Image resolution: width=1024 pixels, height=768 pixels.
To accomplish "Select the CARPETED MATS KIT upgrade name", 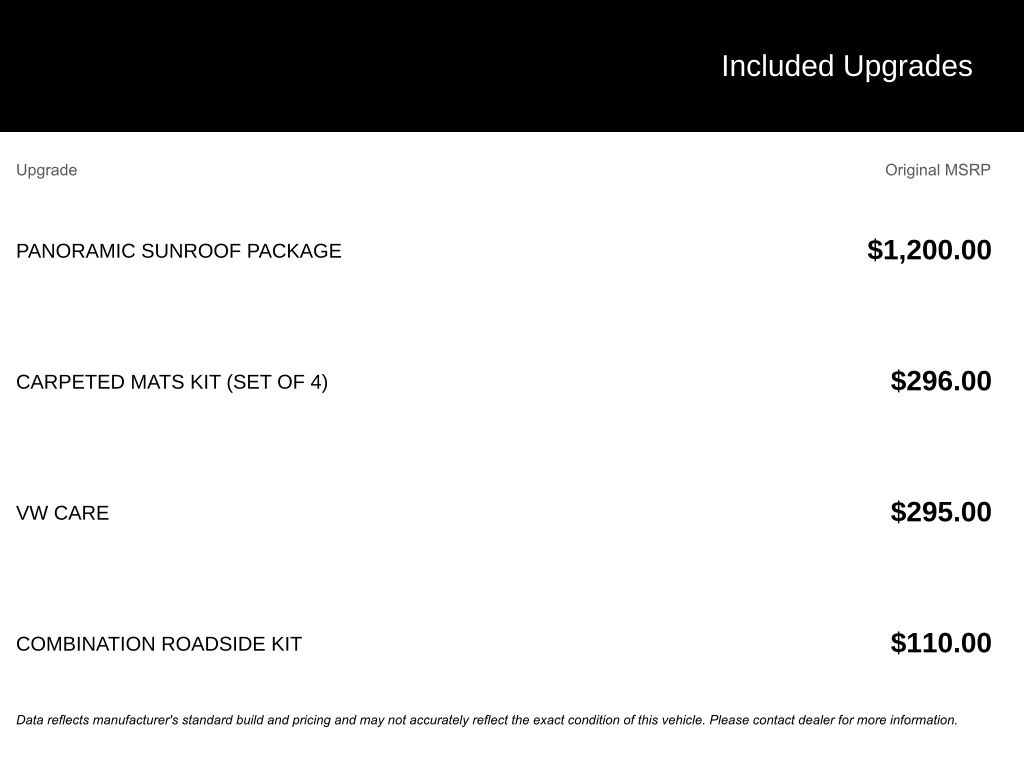I will (171, 382).
